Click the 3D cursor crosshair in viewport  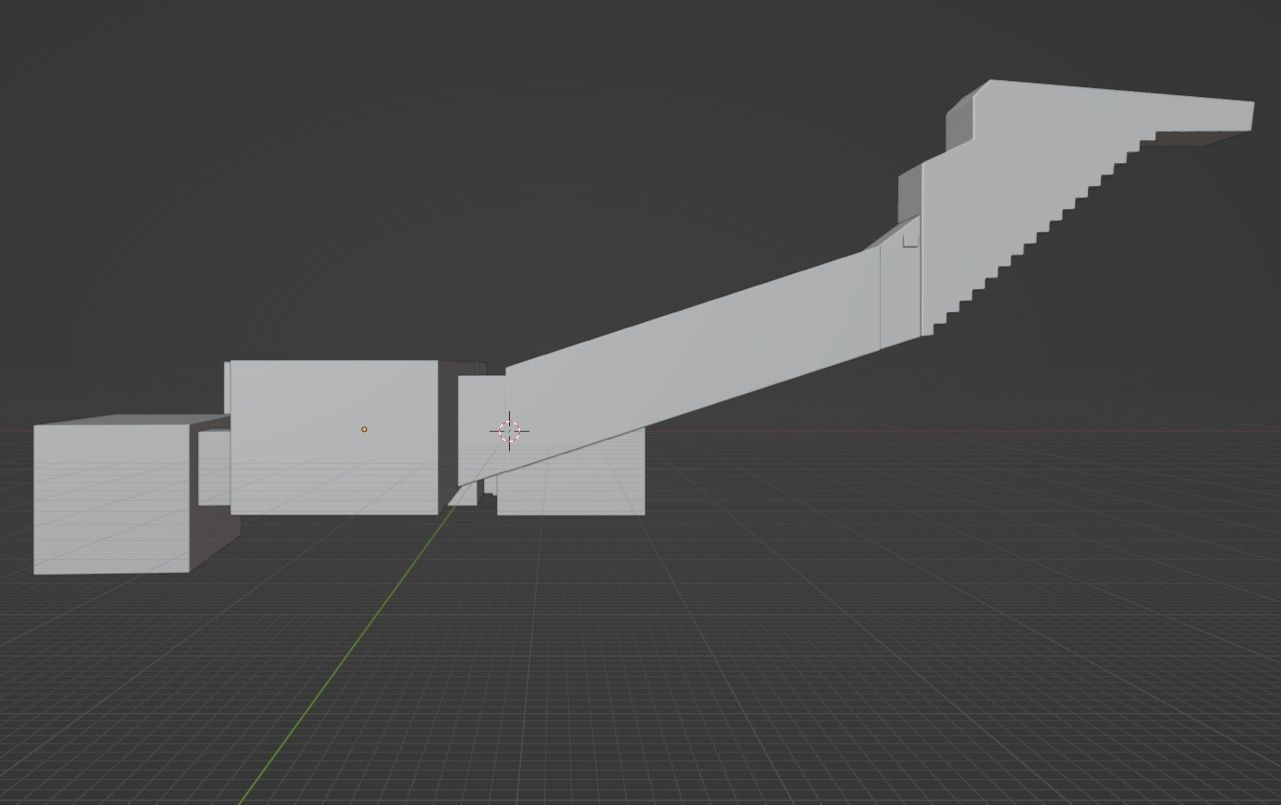pos(509,431)
